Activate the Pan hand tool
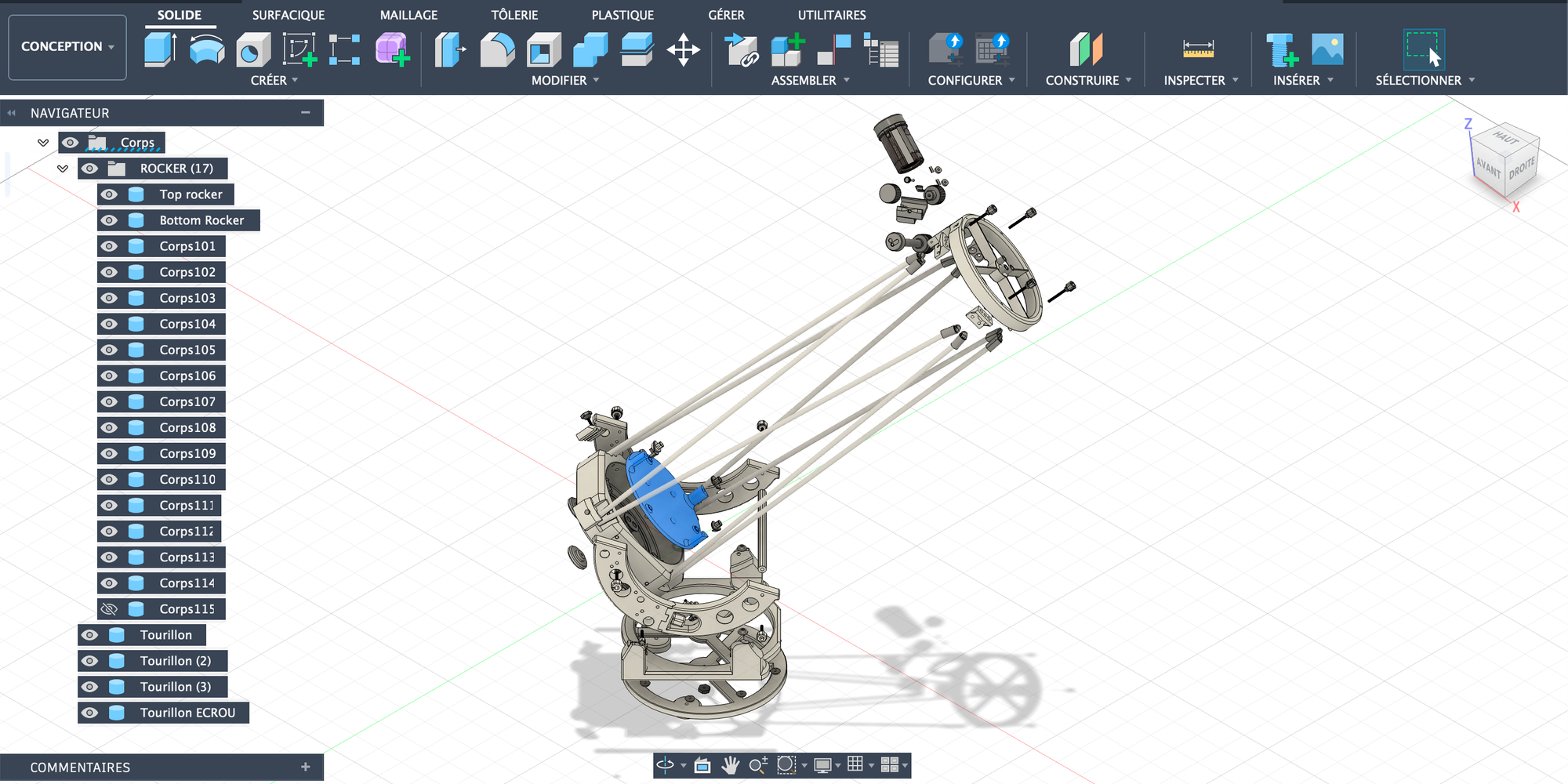Viewport: 1568px width, 784px height. point(730,765)
